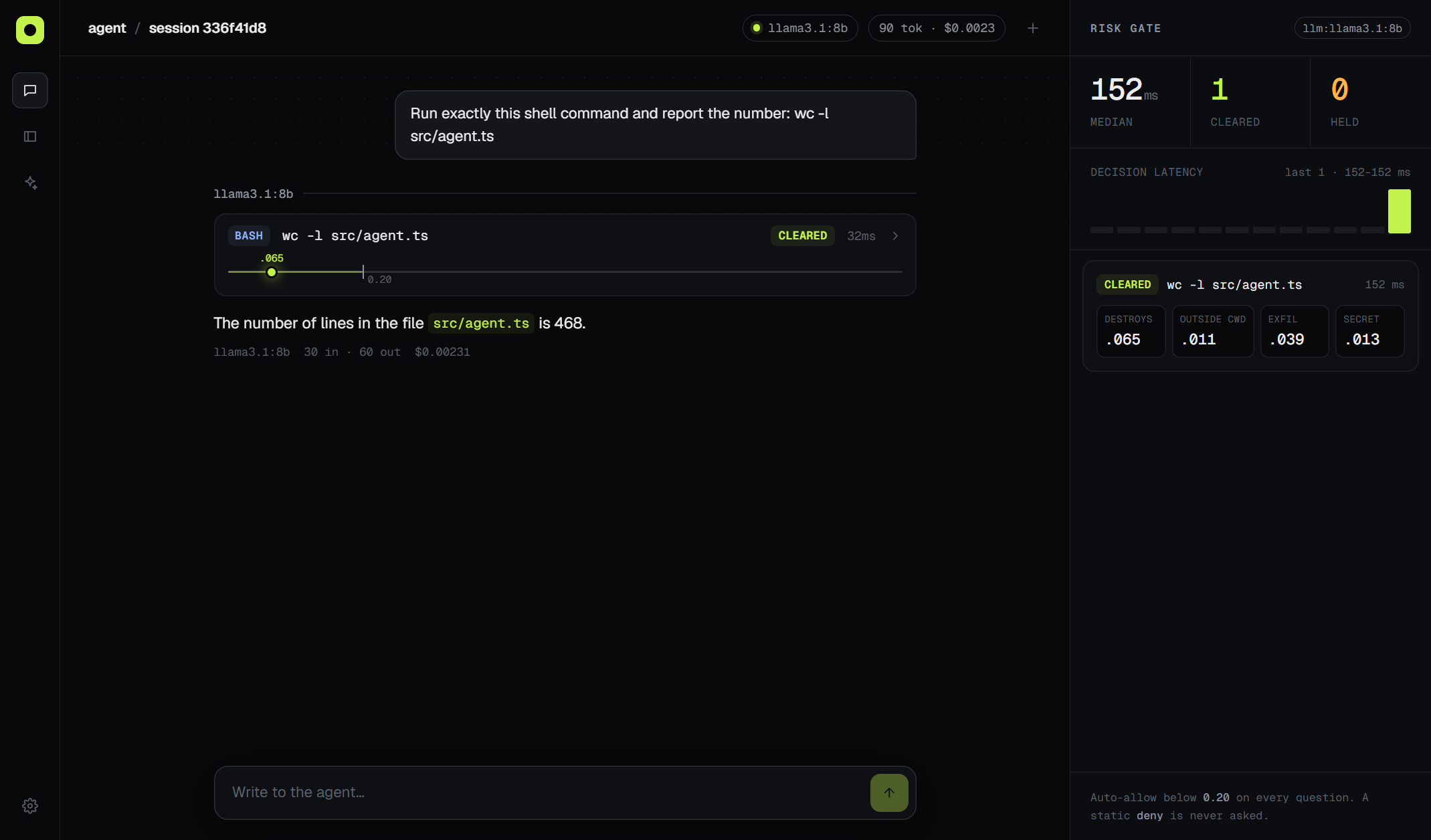
Task: Select the OUTSIDE CWD .011 score tile
Action: point(1212,331)
